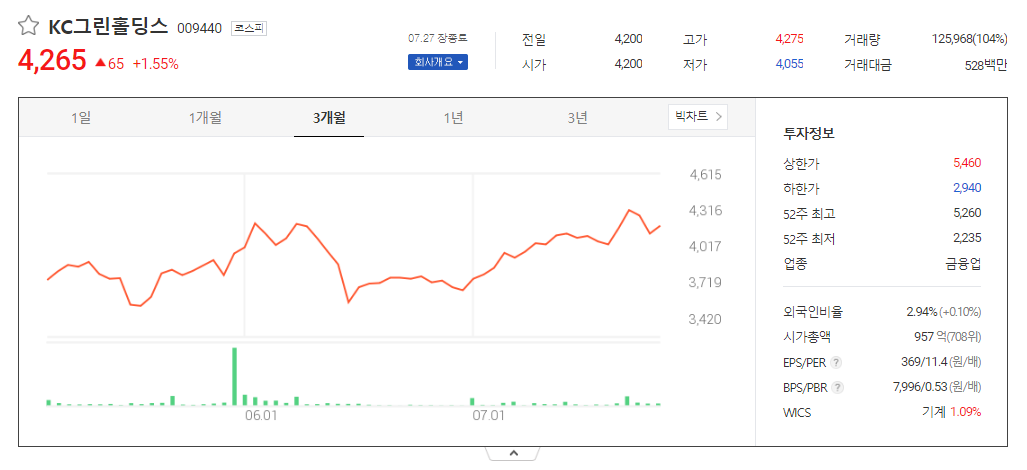Image resolution: width=1027 pixels, height=470 pixels.
Task: Click the 52주 최고 value 5,260
Action: [x=967, y=213]
